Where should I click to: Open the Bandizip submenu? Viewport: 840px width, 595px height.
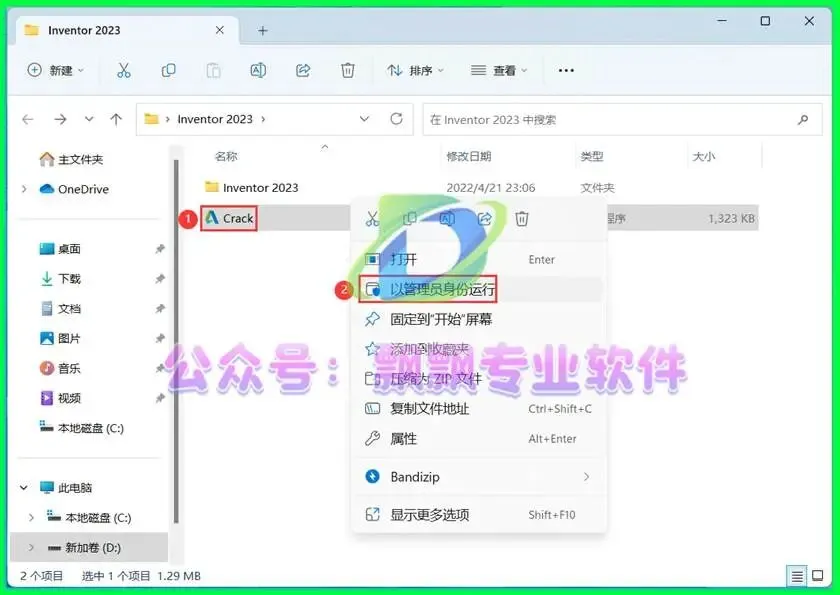click(x=479, y=477)
